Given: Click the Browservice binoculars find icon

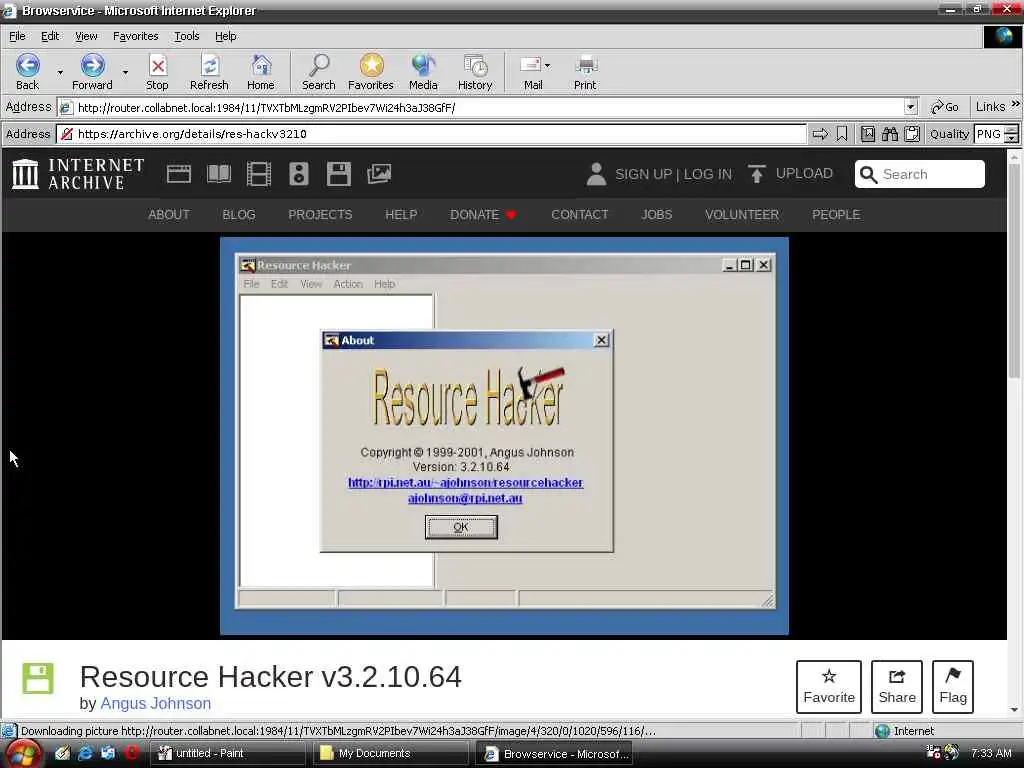Looking at the screenshot, I should click(x=889, y=134).
